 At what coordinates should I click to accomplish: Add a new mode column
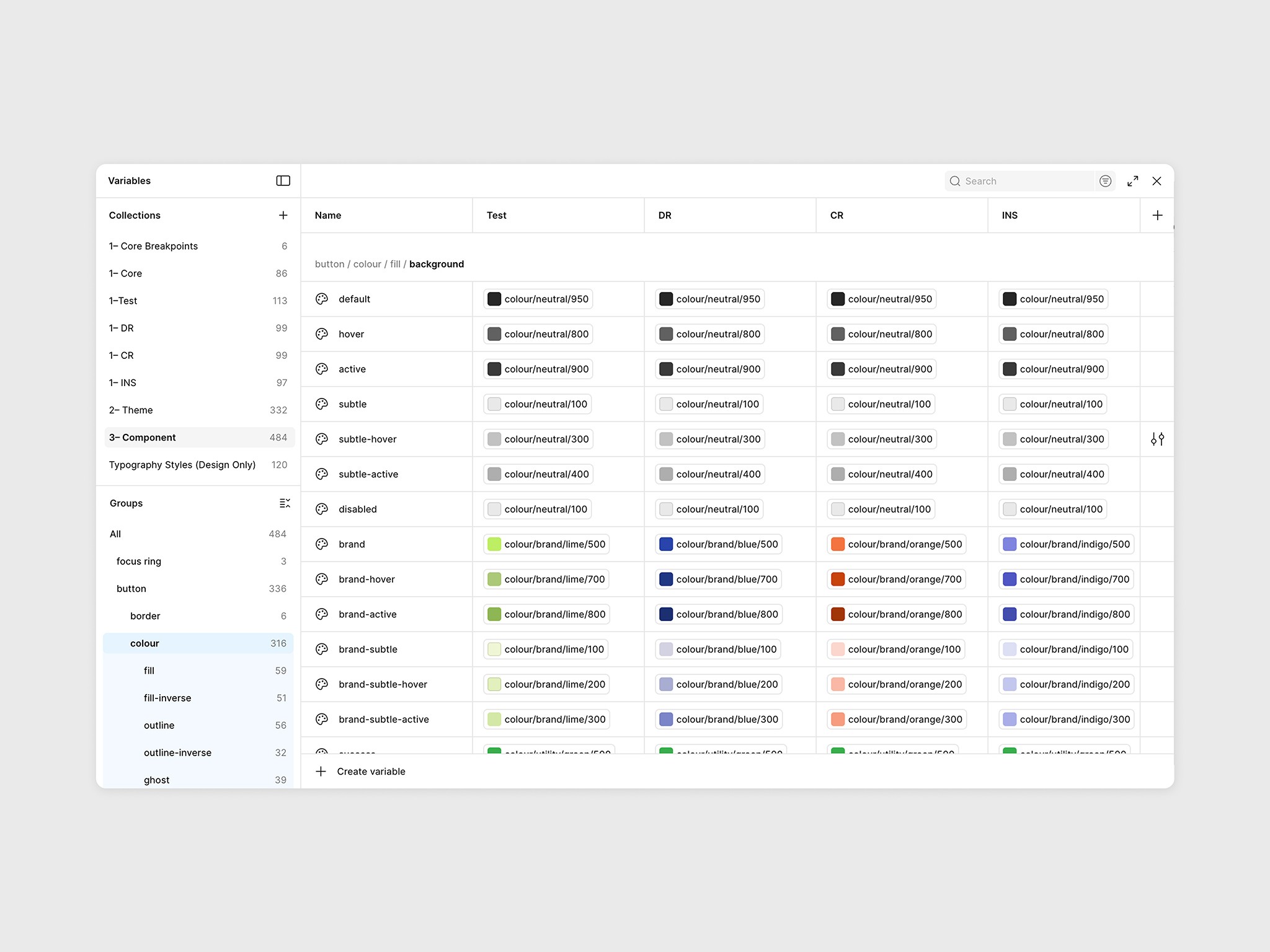coord(1157,215)
